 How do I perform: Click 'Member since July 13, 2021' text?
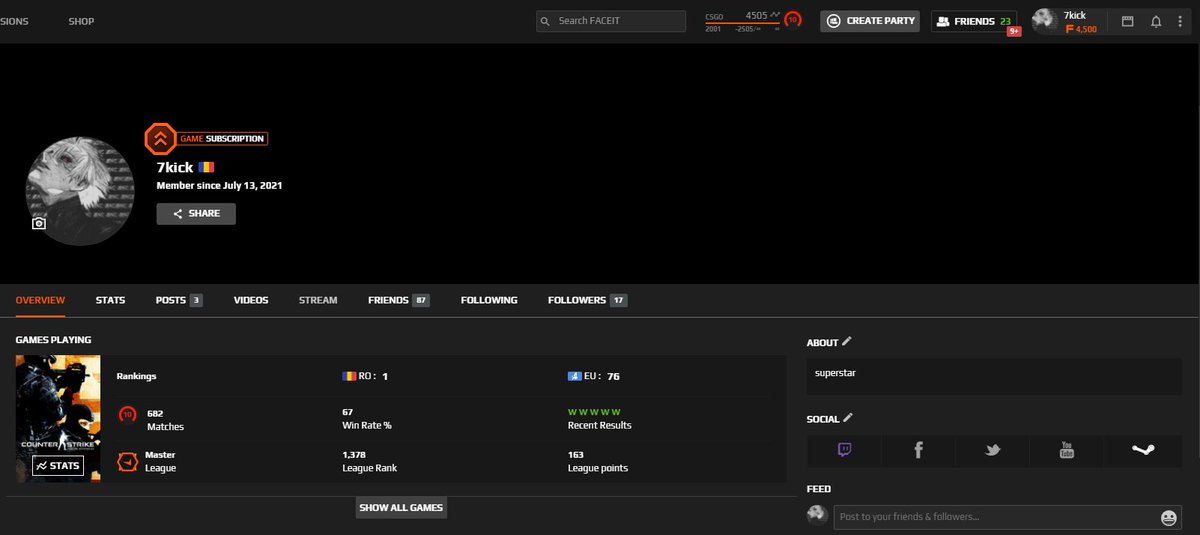220,186
